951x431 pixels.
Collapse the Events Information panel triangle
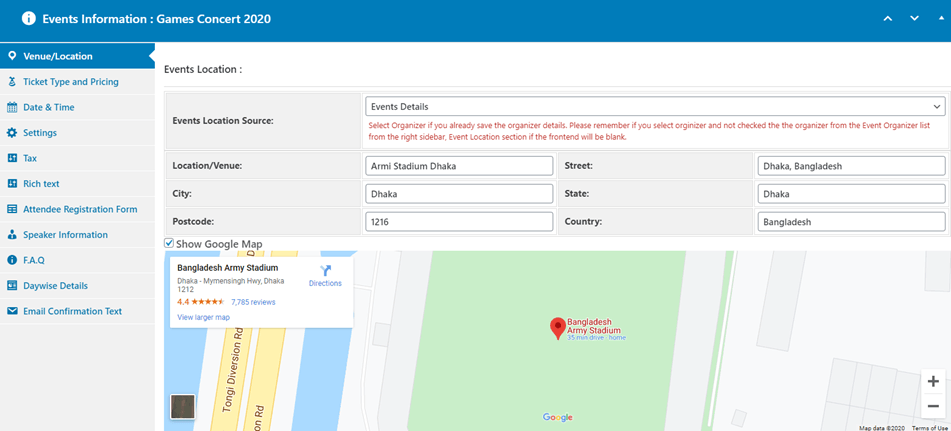point(941,18)
